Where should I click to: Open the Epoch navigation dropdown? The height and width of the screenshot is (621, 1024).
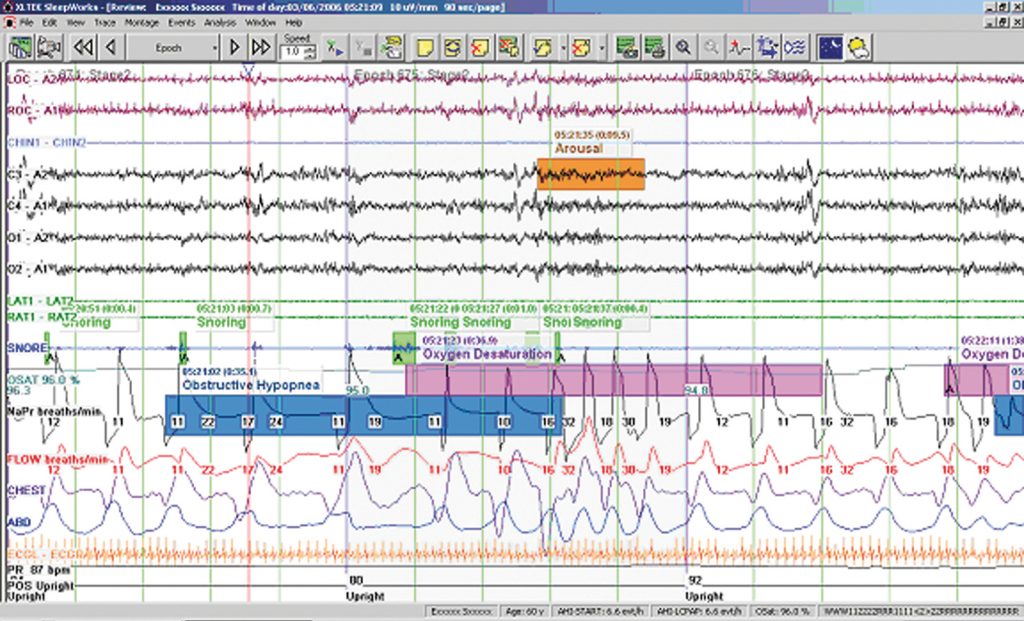coord(213,47)
